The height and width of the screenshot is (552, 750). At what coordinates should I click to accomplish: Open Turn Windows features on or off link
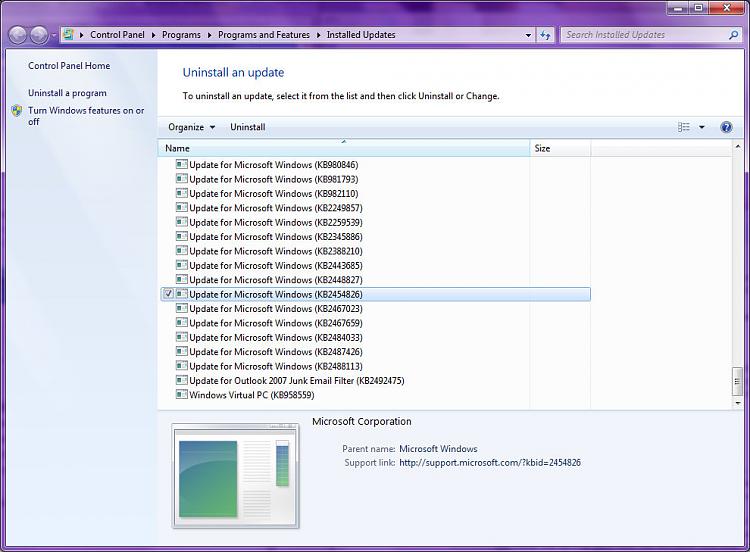pos(86,116)
